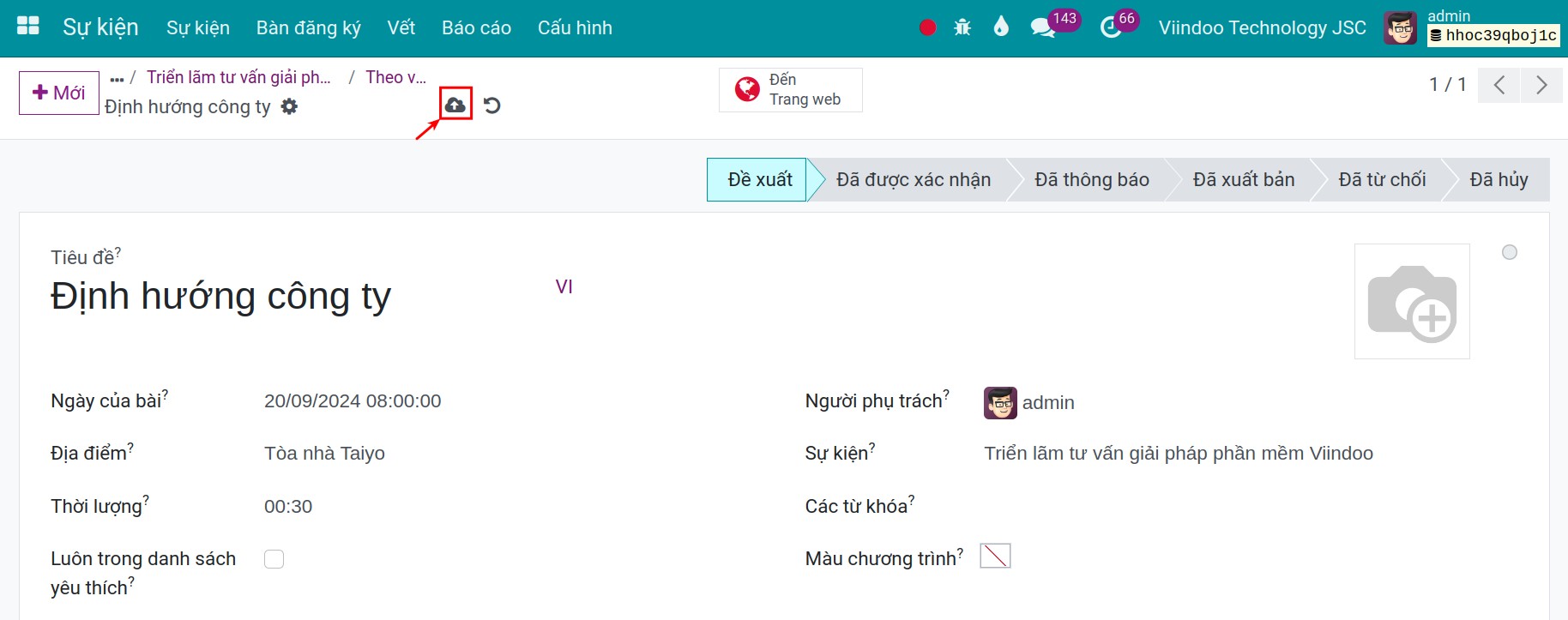Open breadcrumb Triển lãm tư vấn giải ph...
Screen dimensions: 1568x620
tap(238, 77)
